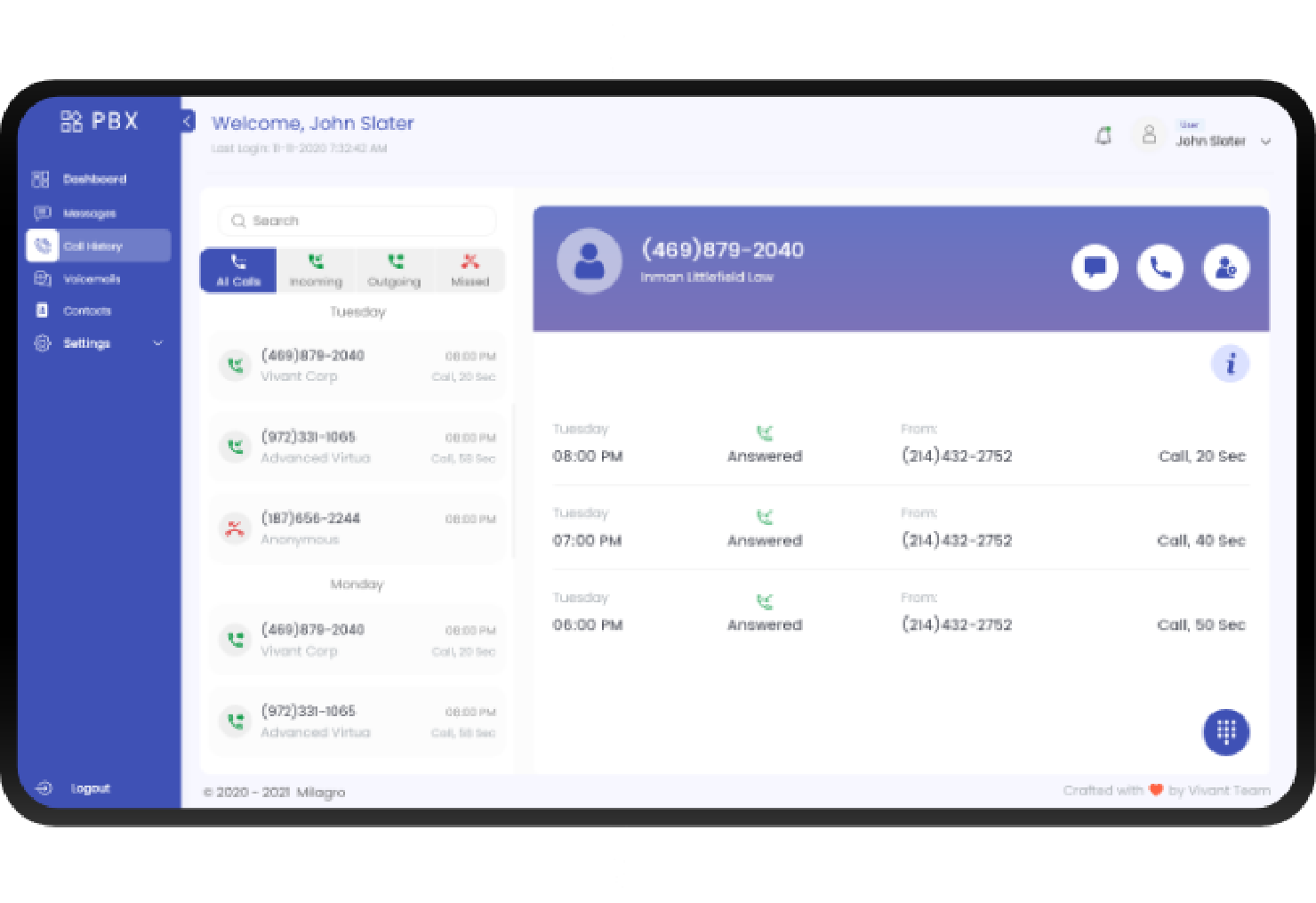Select the Outgoing calls tab

tap(394, 270)
